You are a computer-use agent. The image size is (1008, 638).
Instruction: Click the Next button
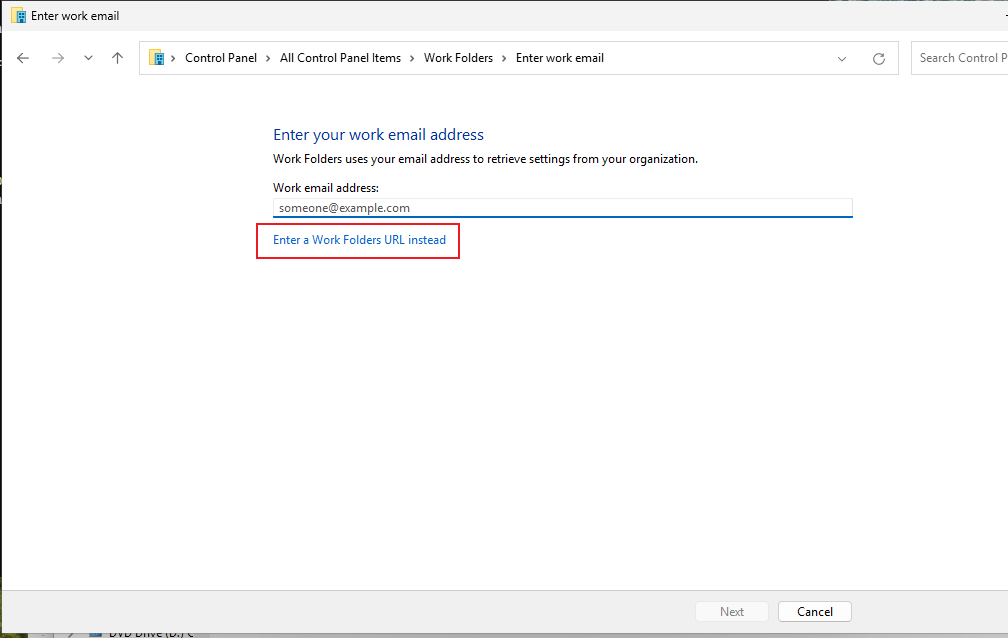(x=732, y=612)
